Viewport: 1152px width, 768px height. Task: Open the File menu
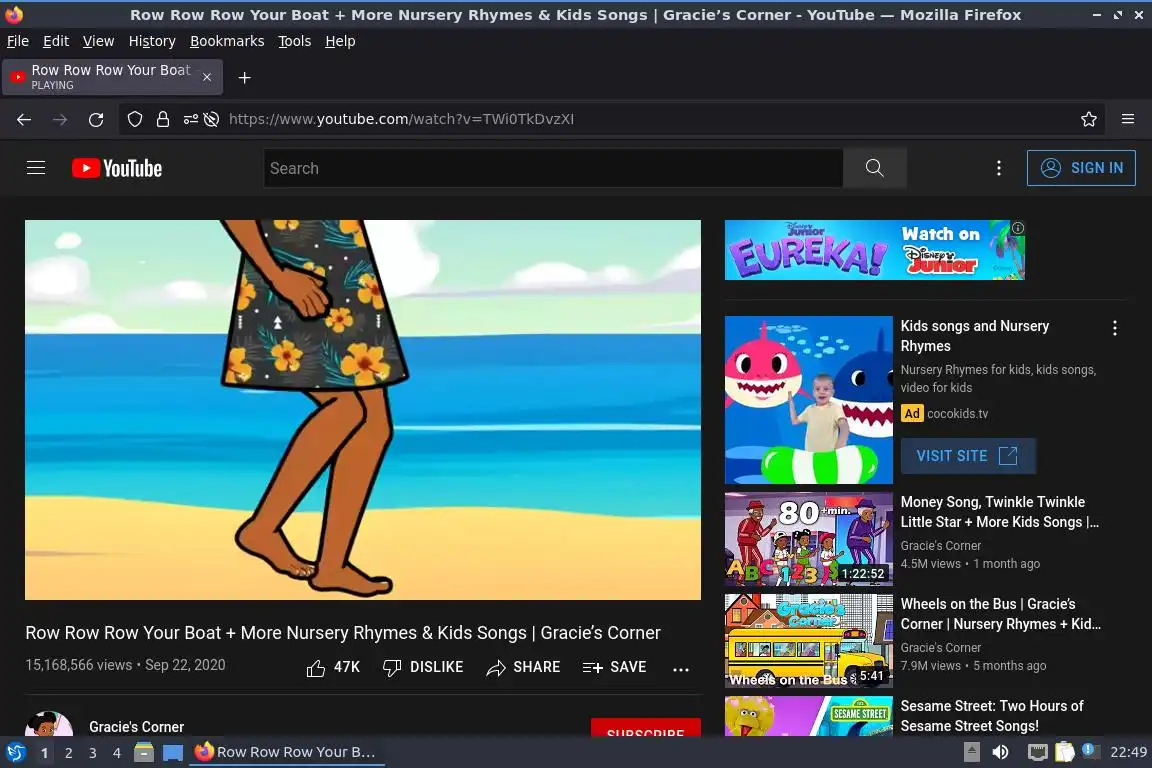click(18, 41)
